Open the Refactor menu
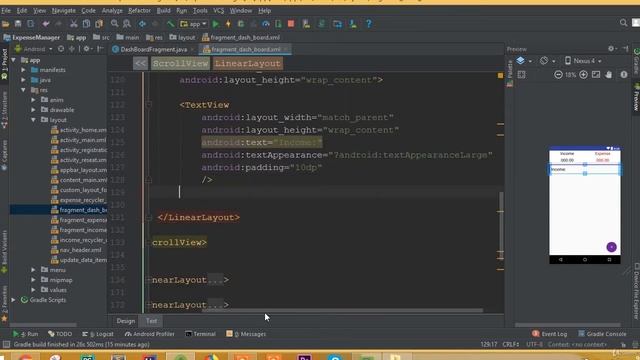This screenshot has width=640, height=360. (139, 11)
